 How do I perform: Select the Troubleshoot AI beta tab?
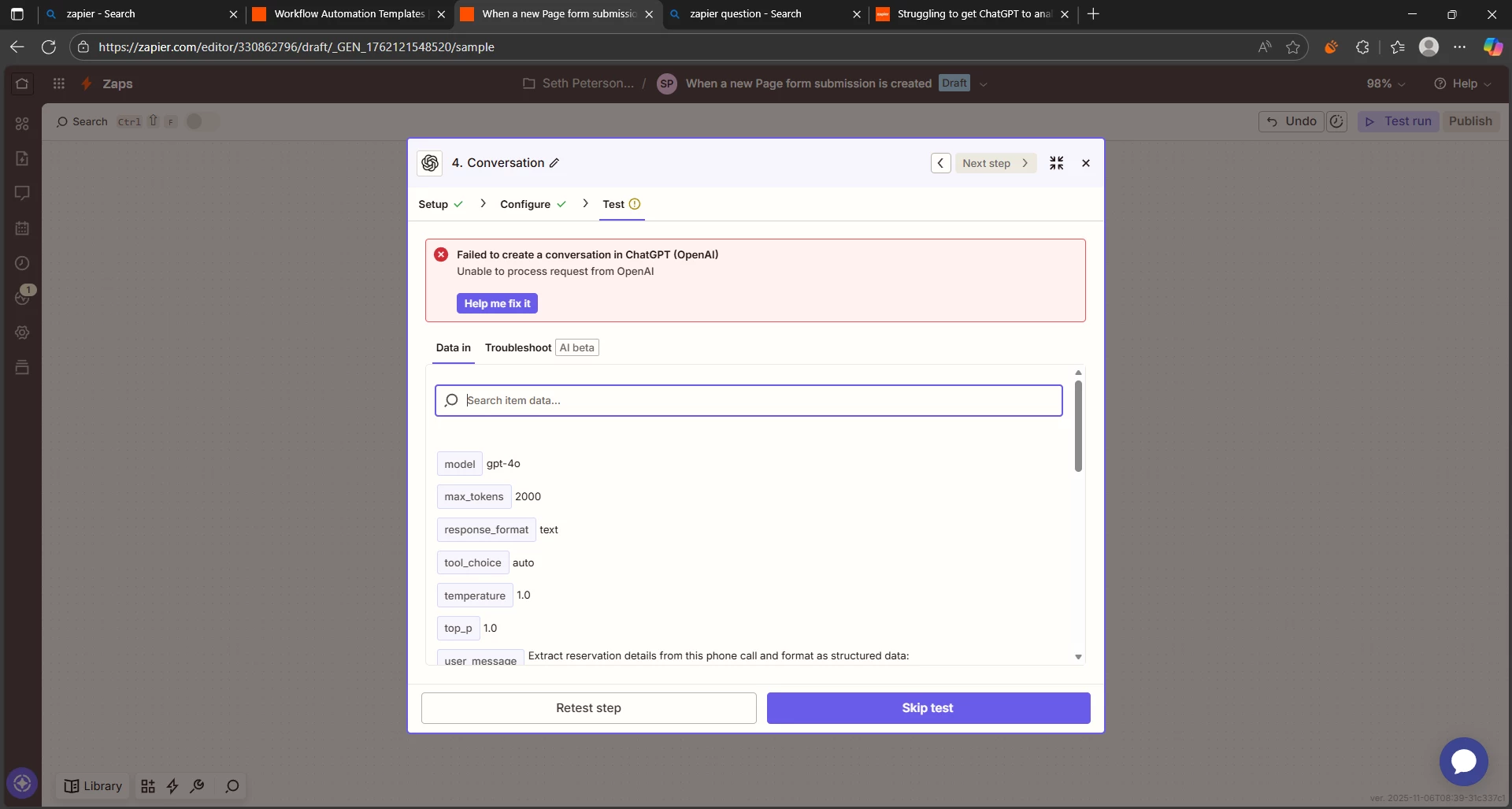point(542,347)
